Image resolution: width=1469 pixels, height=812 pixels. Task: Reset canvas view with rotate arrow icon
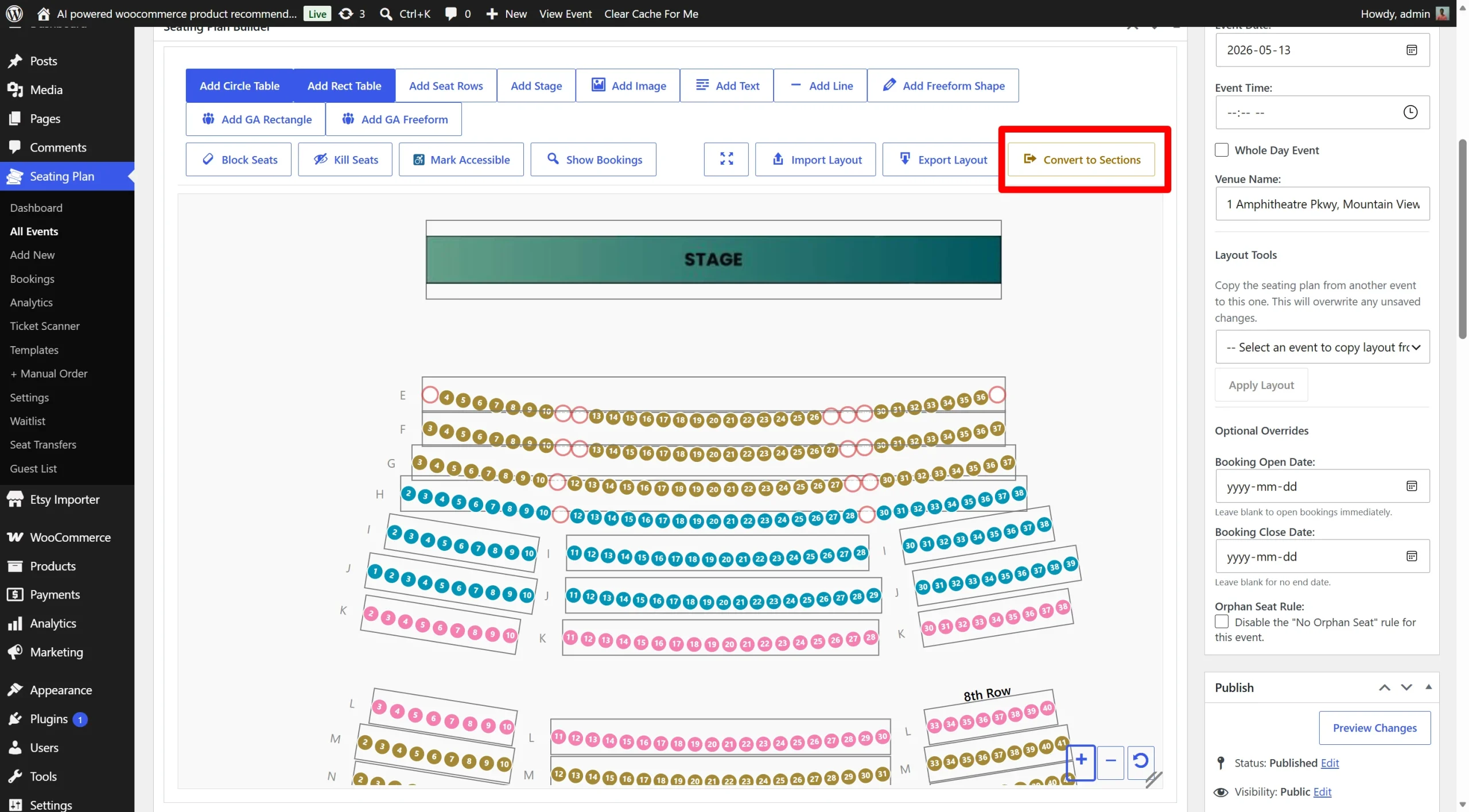point(1141,762)
